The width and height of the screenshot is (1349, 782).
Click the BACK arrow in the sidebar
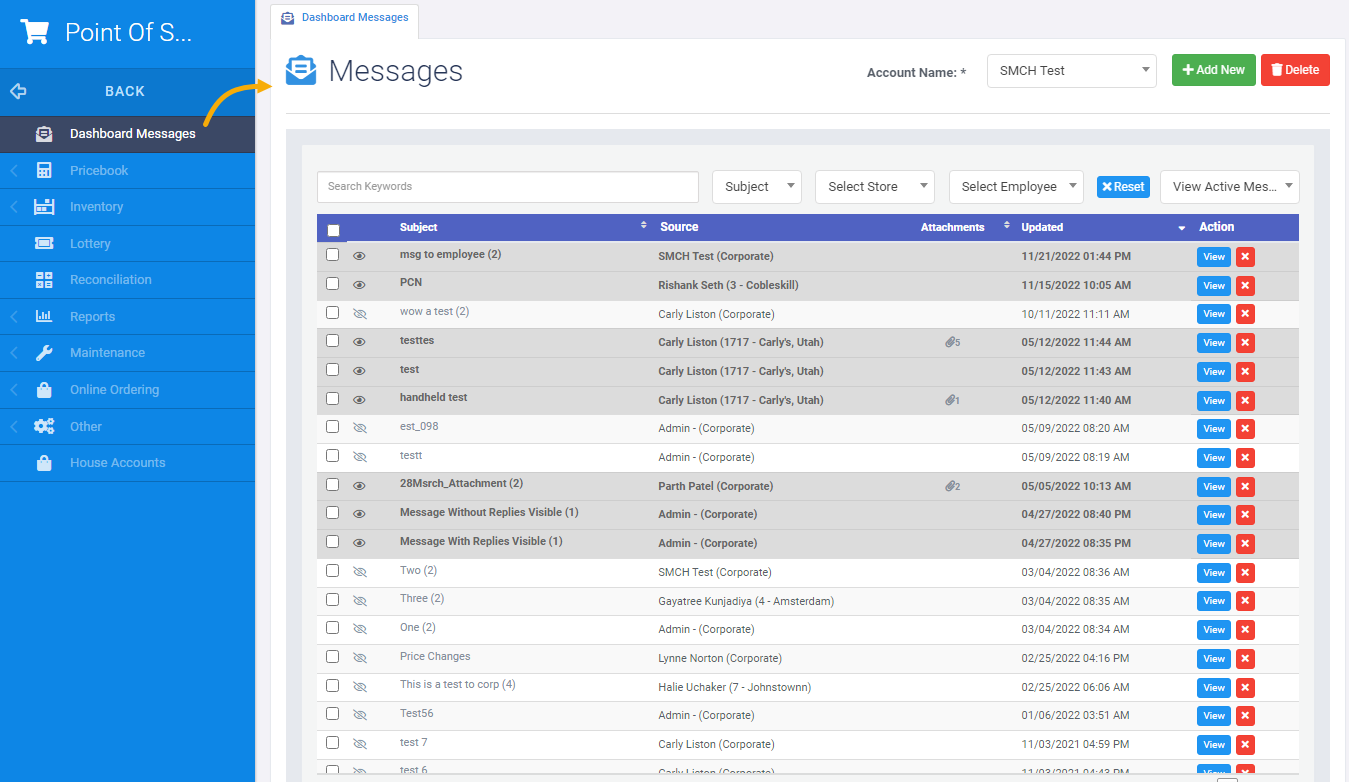point(17,90)
